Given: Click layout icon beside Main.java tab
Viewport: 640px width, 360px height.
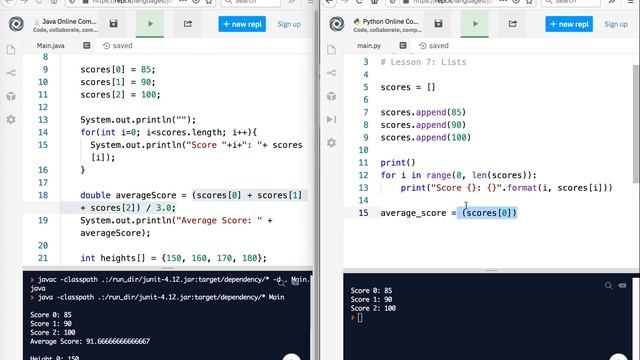Looking at the screenshot, I should [x=87, y=45].
